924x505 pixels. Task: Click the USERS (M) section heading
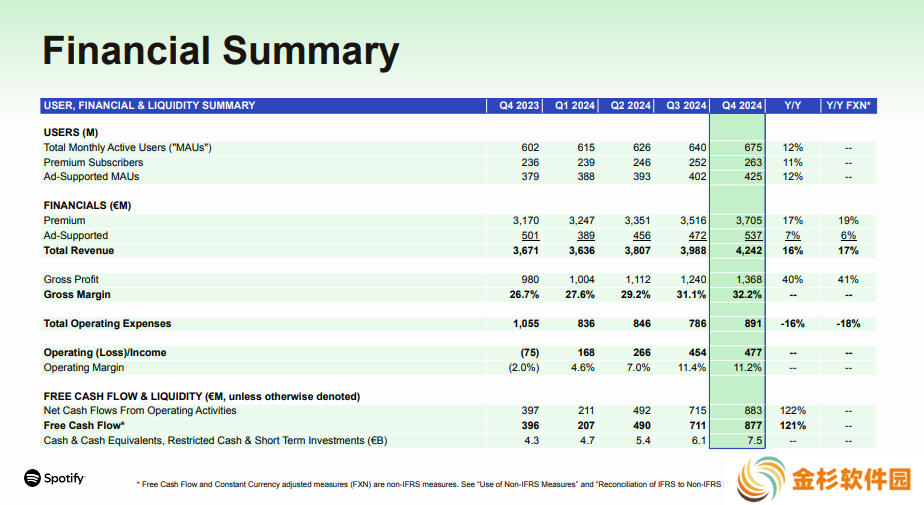(x=71, y=133)
